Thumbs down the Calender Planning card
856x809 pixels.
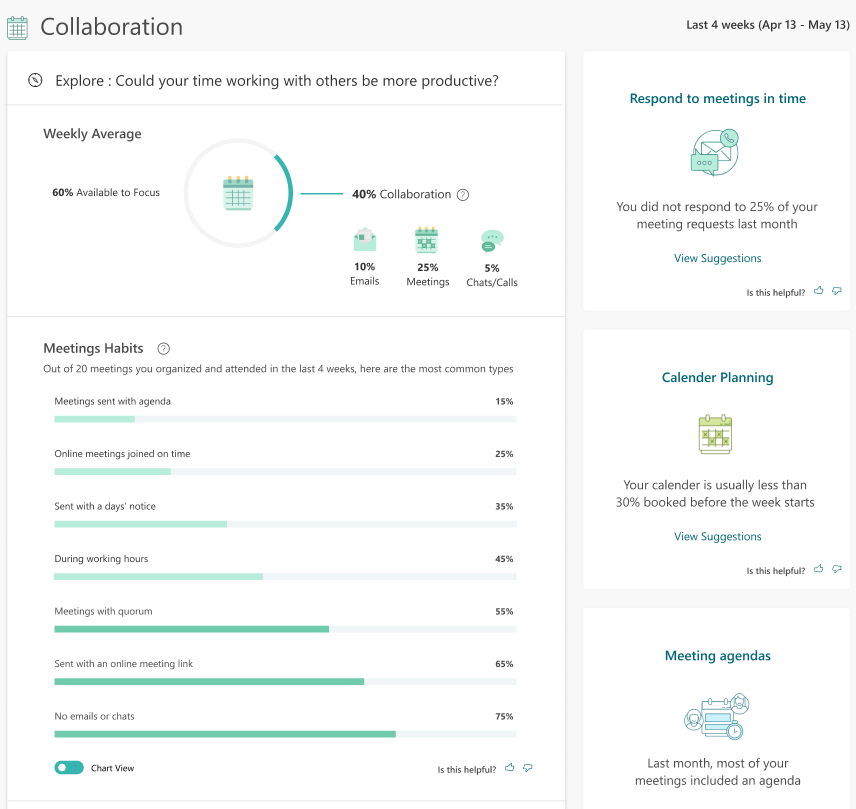(x=837, y=569)
